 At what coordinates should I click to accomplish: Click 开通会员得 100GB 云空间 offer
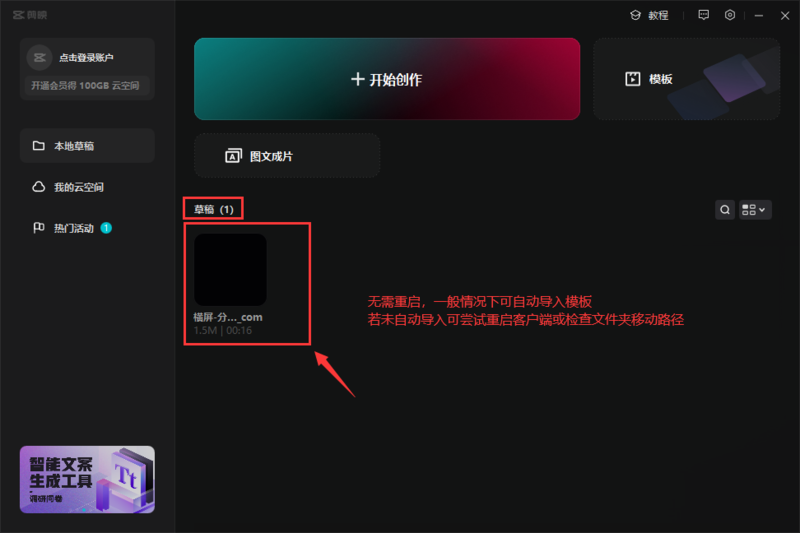point(87,86)
